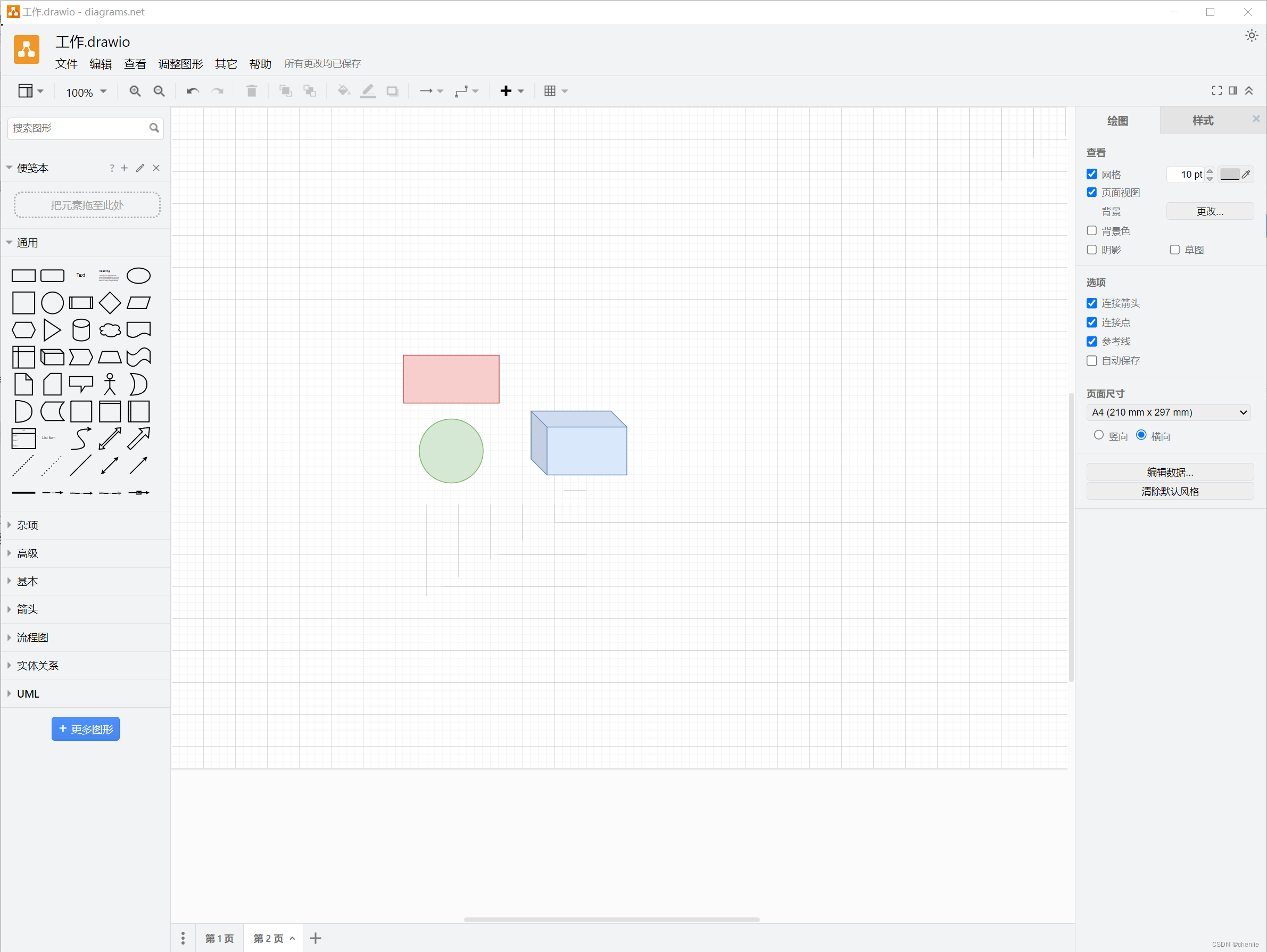Screen dimensions: 1267x952
Task: Open the waypoint connector style dropdown
Action: click(x=466, y=91)
